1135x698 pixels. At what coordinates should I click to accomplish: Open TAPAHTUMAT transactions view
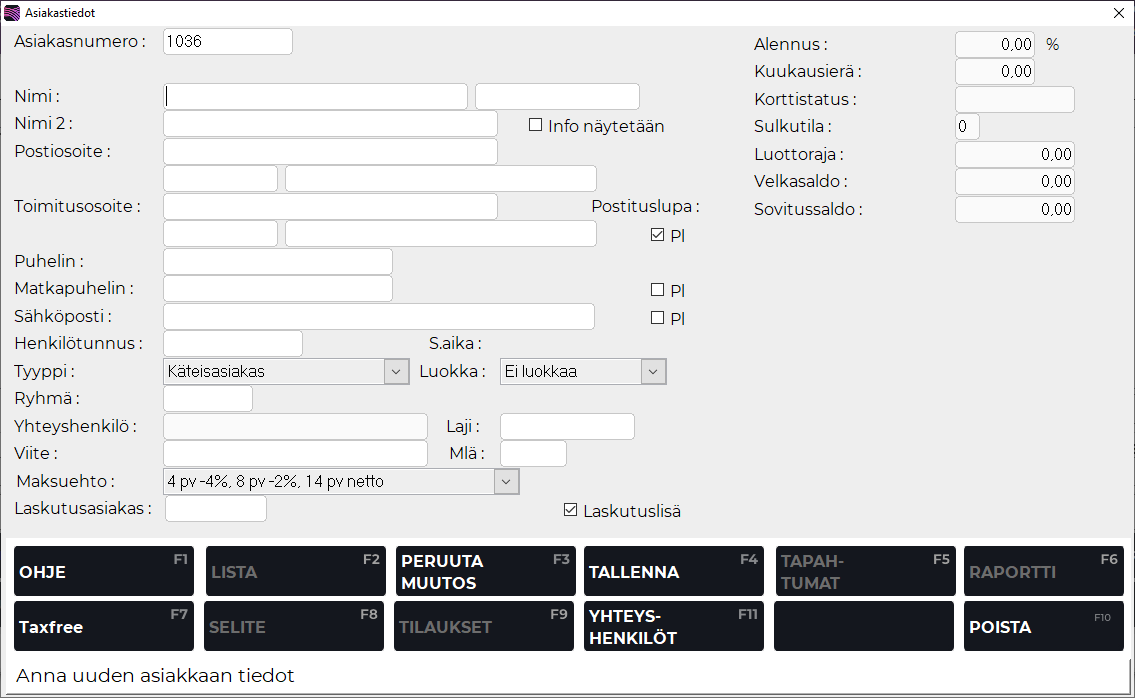863,571
